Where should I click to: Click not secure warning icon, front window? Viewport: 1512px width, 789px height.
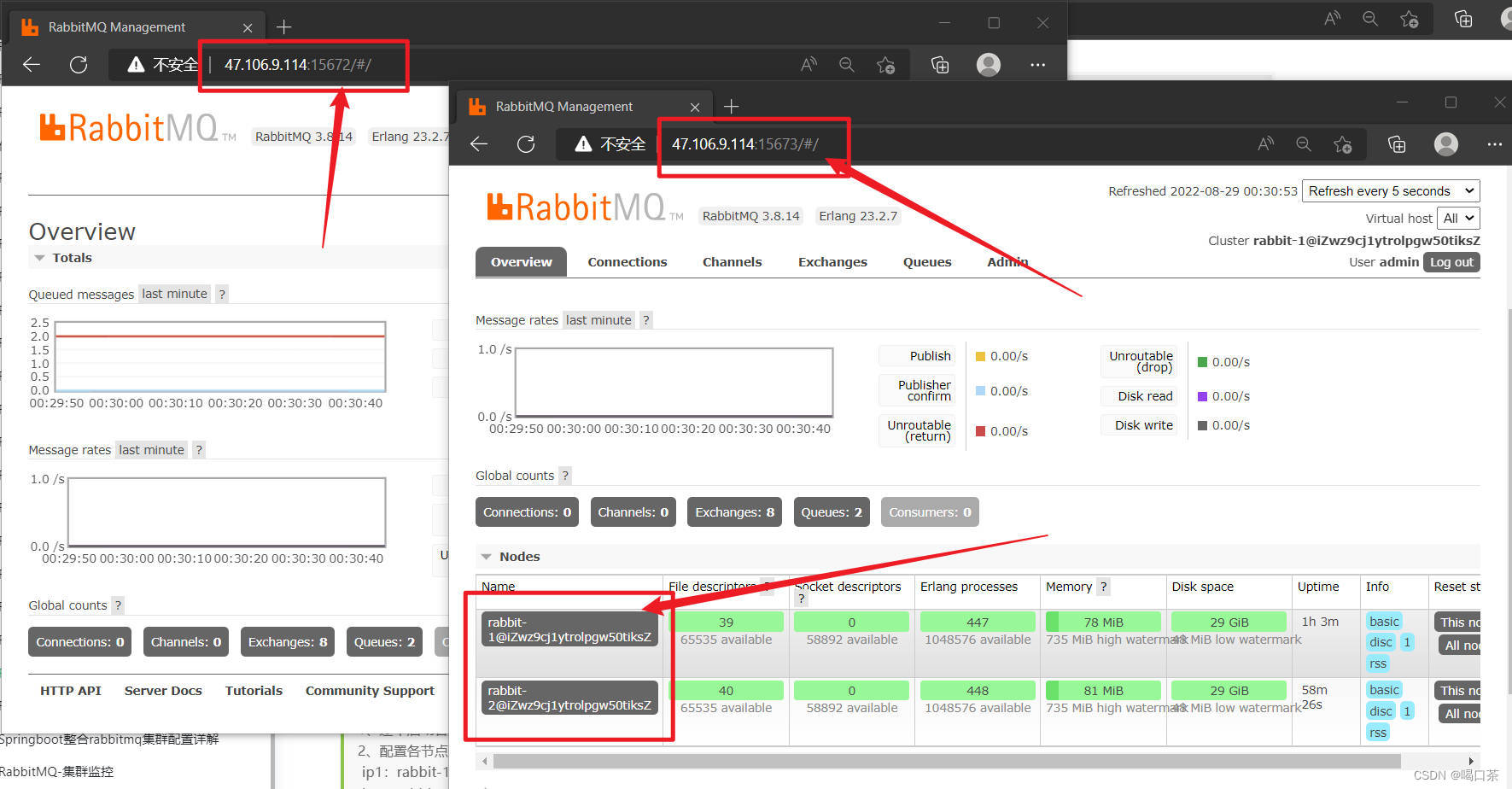click(x=583, y=144)
